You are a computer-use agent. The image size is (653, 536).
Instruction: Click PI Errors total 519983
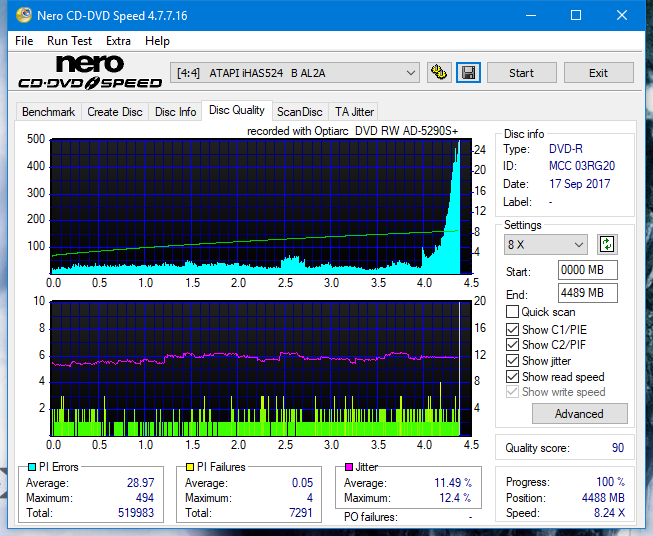[x=136, y=513]
